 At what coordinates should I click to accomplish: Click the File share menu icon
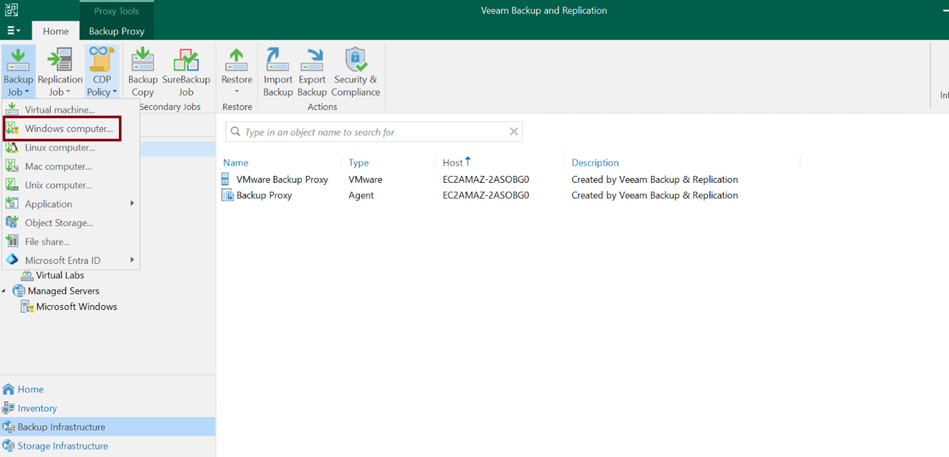12,242
